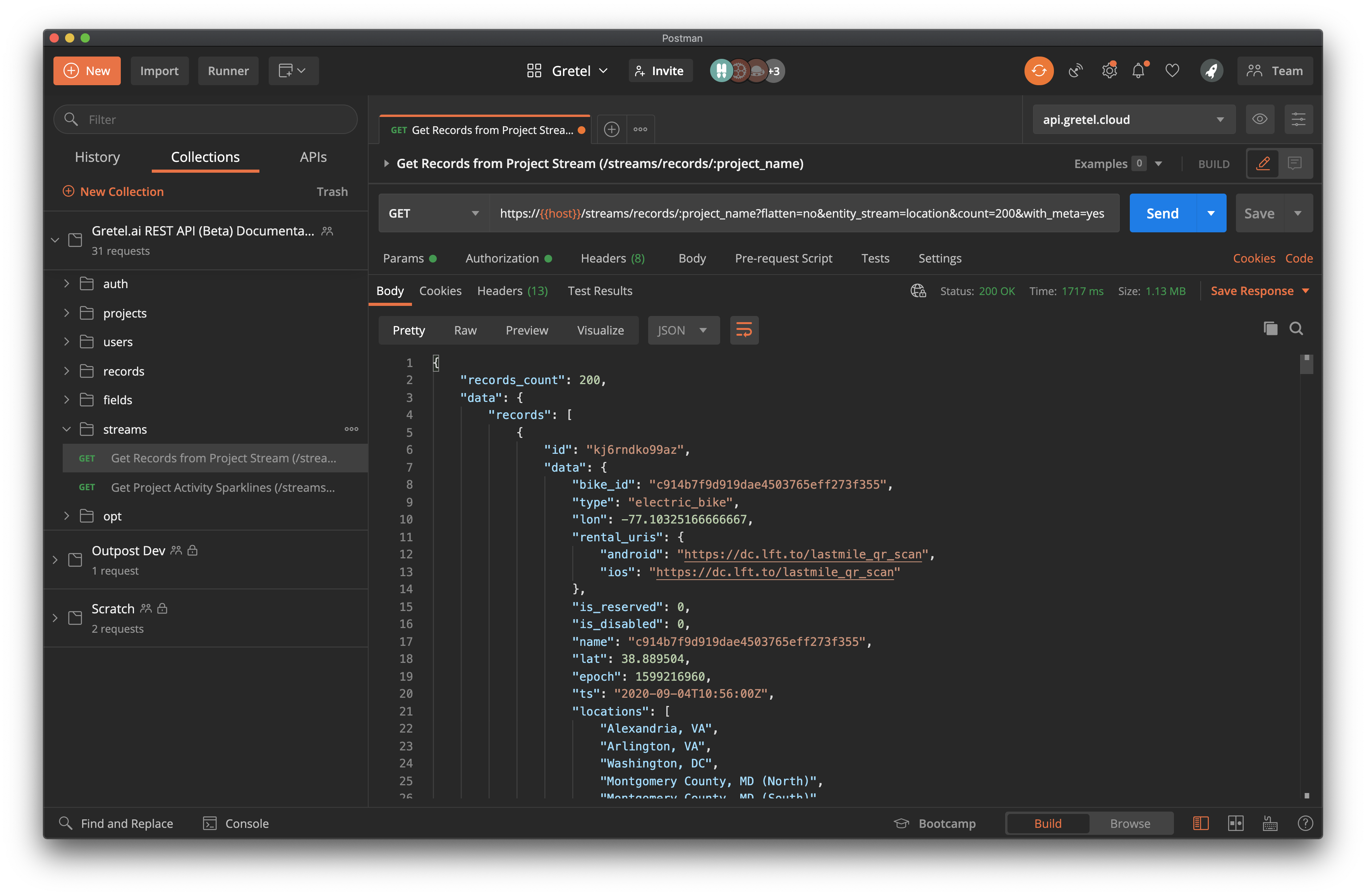
Task: Open manage environments sliders icon
Action: point(1298,119)
